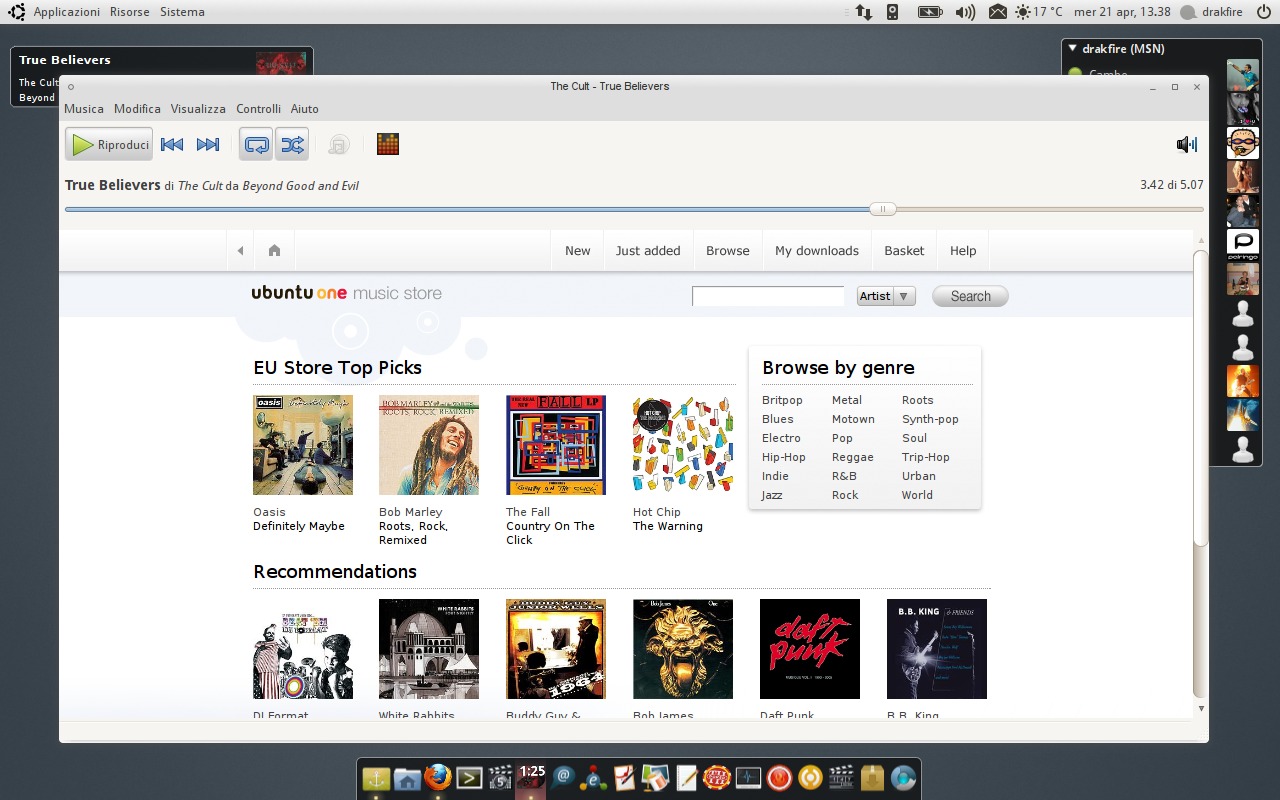Click the Ubuntu One music store logo
The width and height of the screenshot is (1280, 800).
click(346, 293)
